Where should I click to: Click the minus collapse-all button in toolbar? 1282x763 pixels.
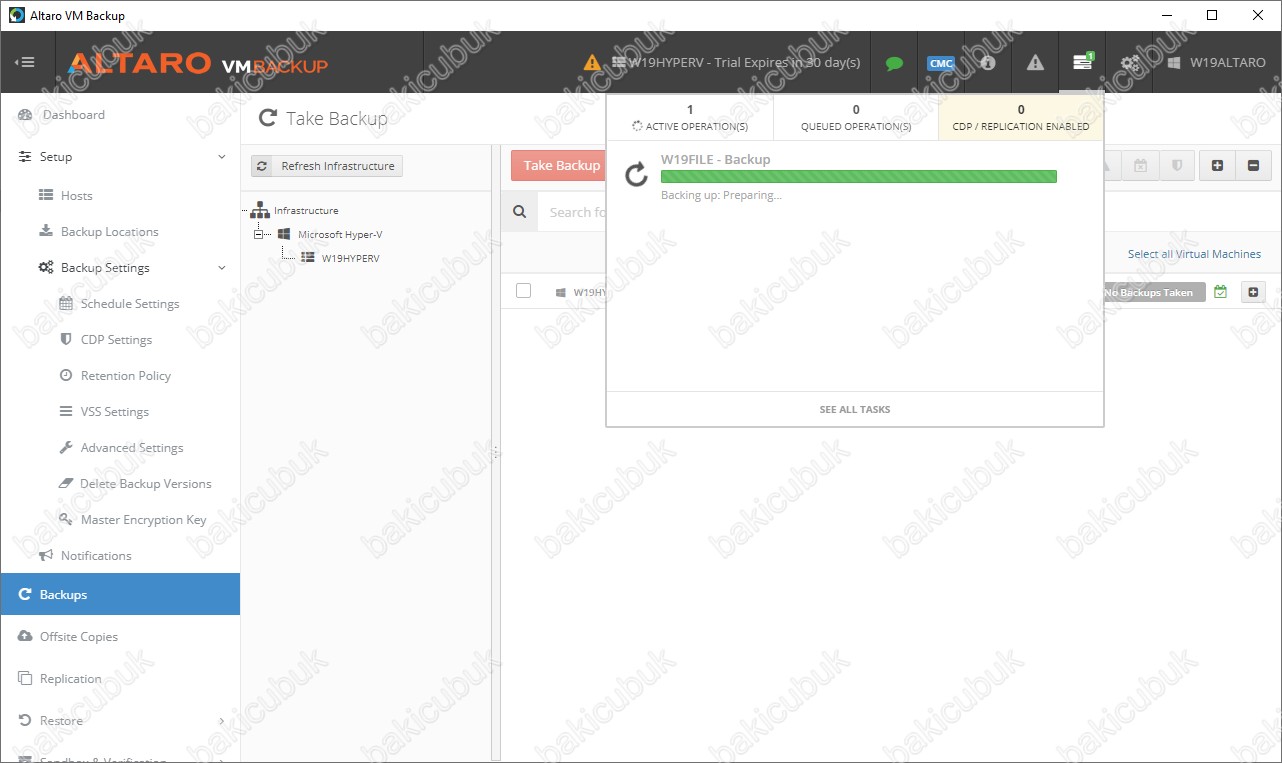tap(1253, 166)
